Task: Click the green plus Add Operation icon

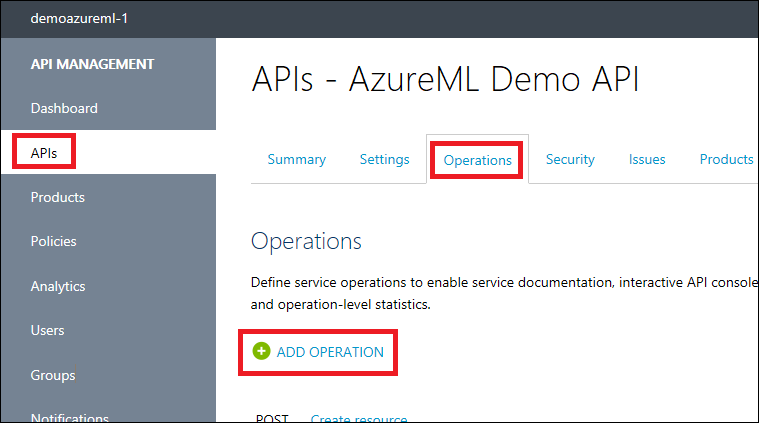Action: 261,351
